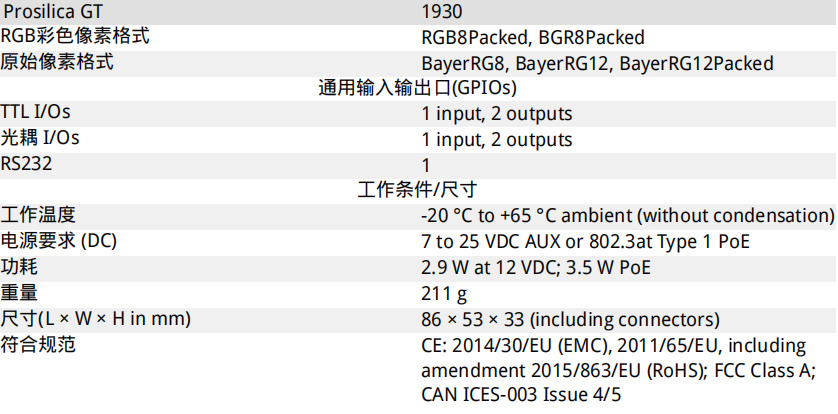The width and height of the screenshot is (838, 414).
Task: Click the RGB彩色像素格式 row label
Action: tap(75, 36)
